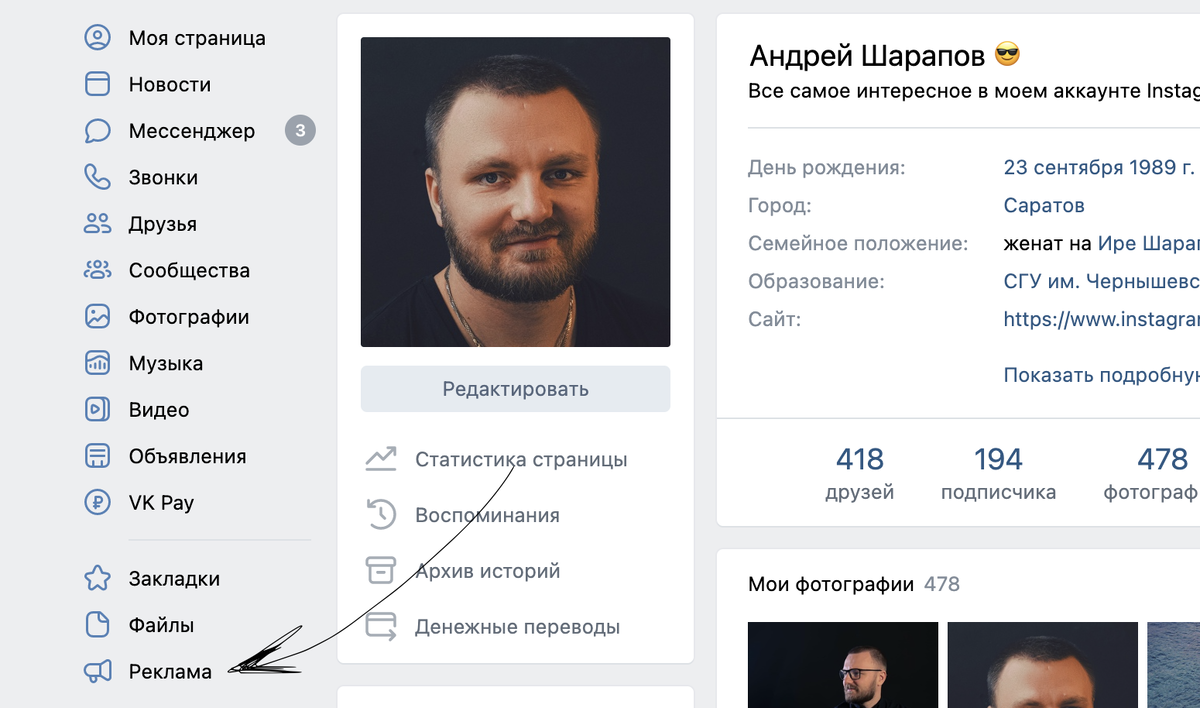Open Calls via the phone icon

tap(97, 177)
